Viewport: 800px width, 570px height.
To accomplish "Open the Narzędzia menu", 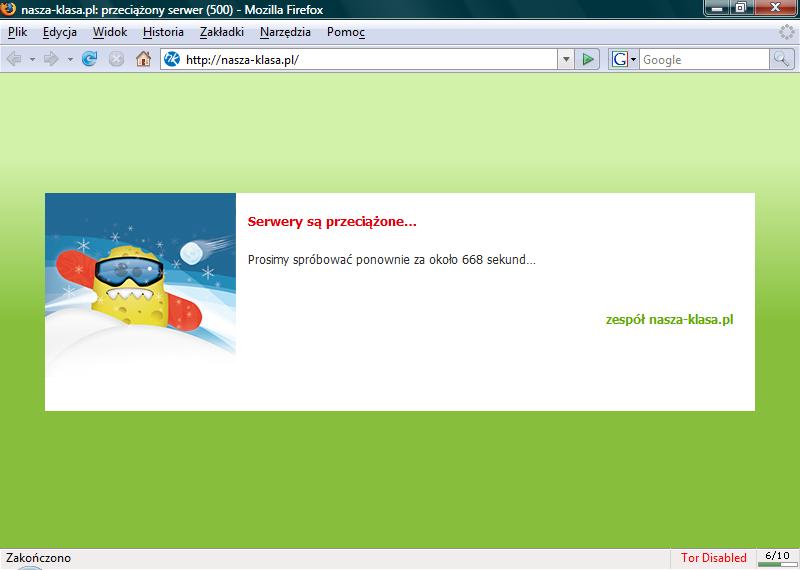I will click(285, 32).
